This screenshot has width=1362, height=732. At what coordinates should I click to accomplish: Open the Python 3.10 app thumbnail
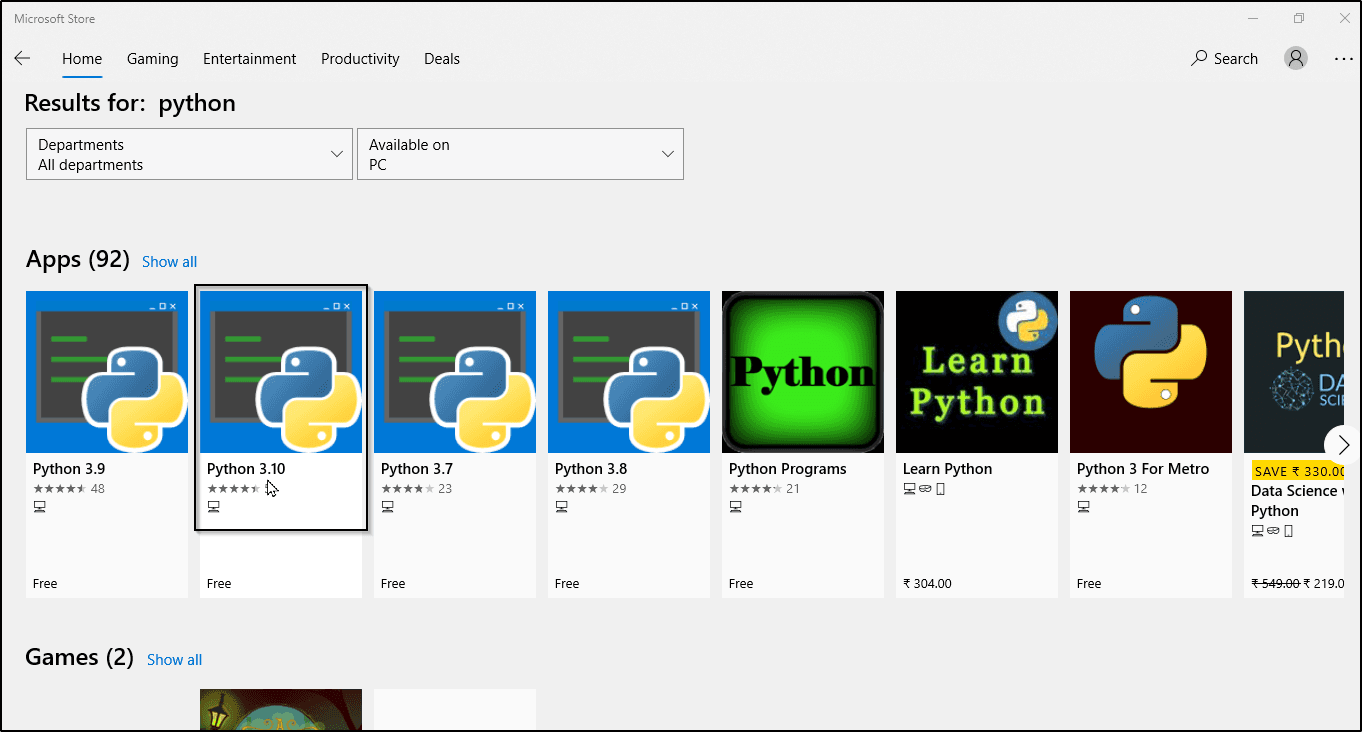pos(281,372)
